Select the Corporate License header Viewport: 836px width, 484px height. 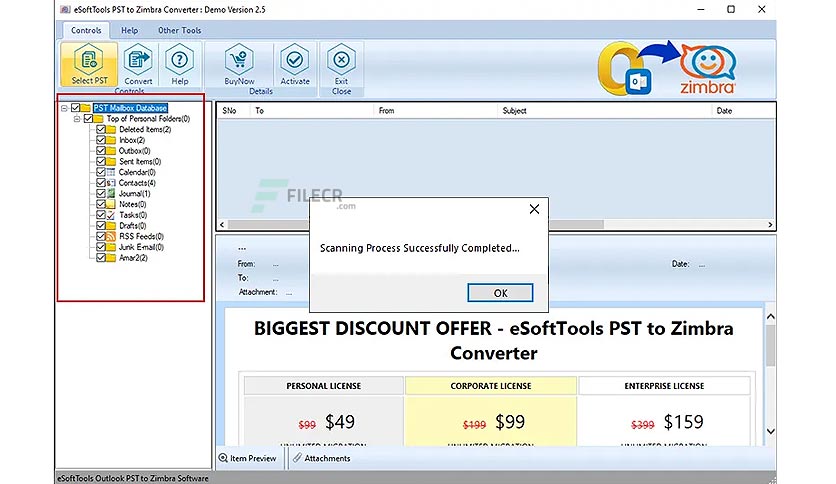tap(491, 385)
